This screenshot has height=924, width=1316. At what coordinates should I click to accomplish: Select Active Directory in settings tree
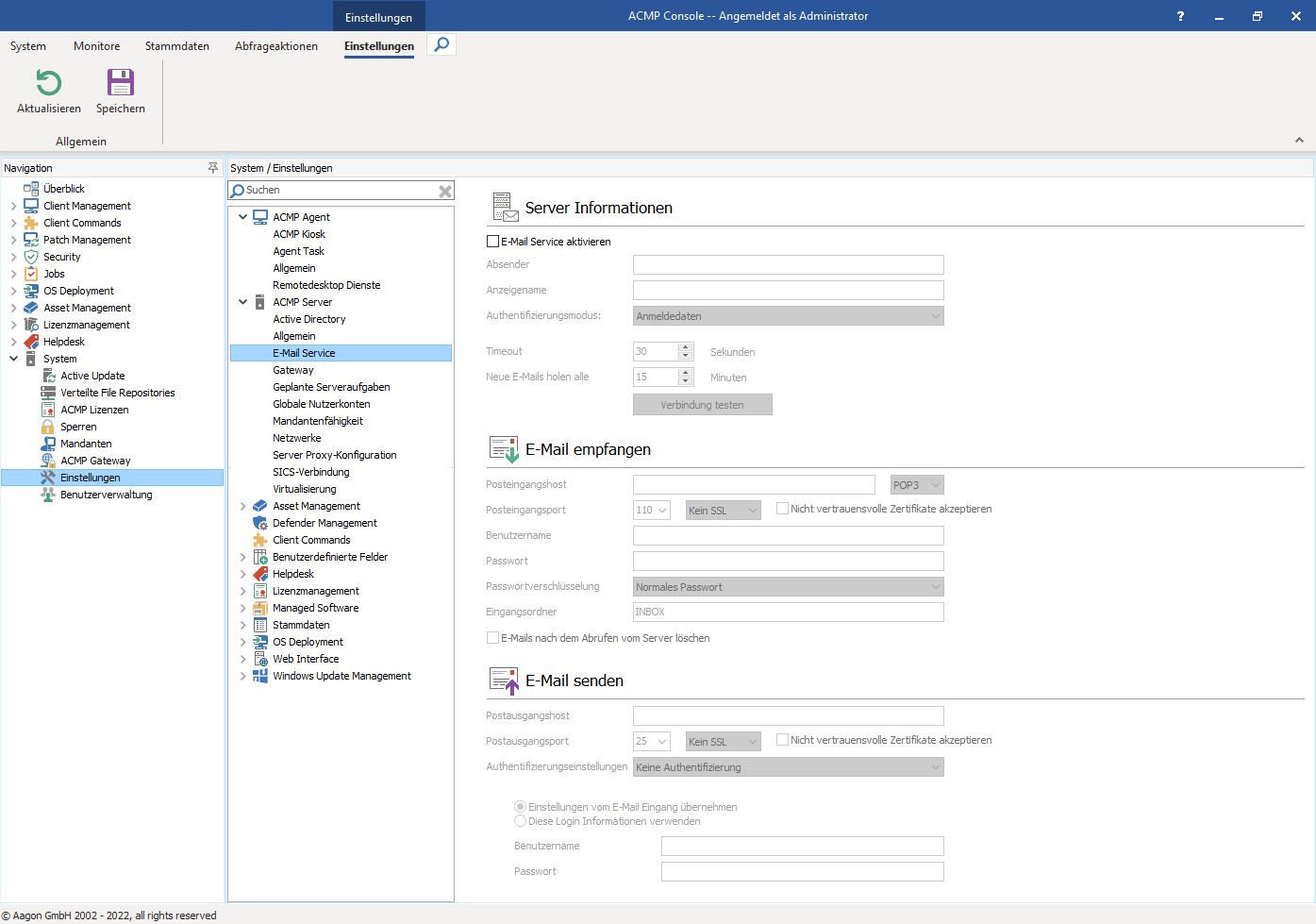pyautogui.click(x=309, y=319)
